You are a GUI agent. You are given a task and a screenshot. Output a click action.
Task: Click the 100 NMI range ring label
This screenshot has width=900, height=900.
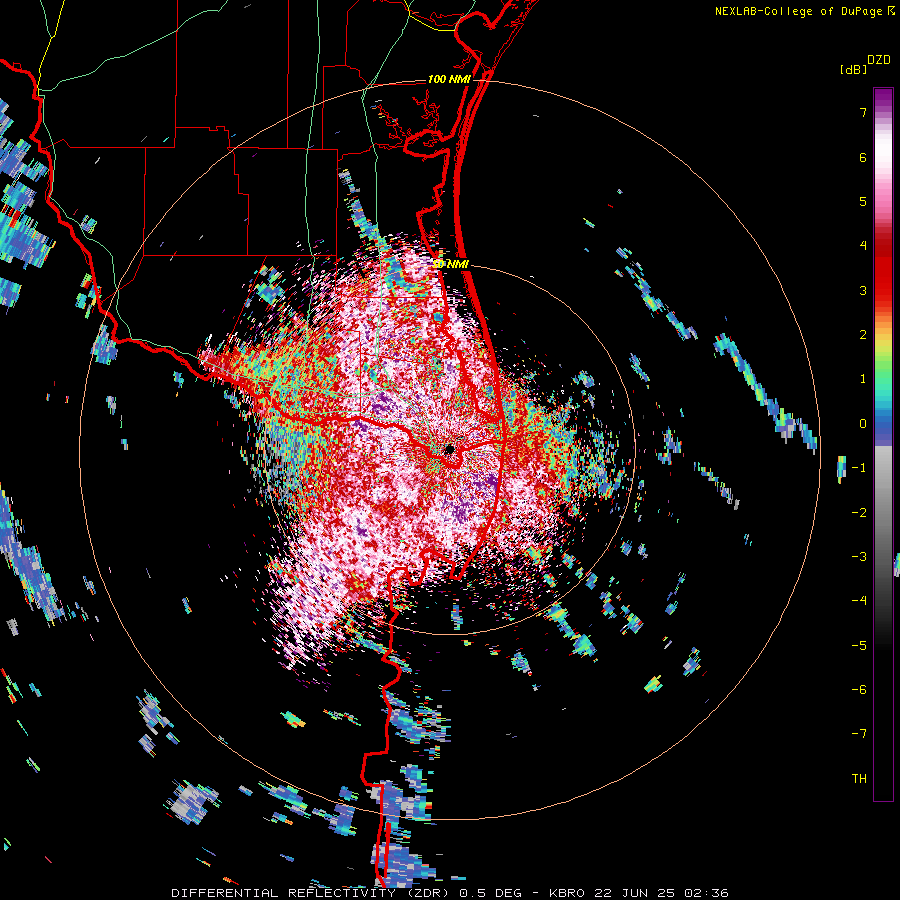coord(449,79)
